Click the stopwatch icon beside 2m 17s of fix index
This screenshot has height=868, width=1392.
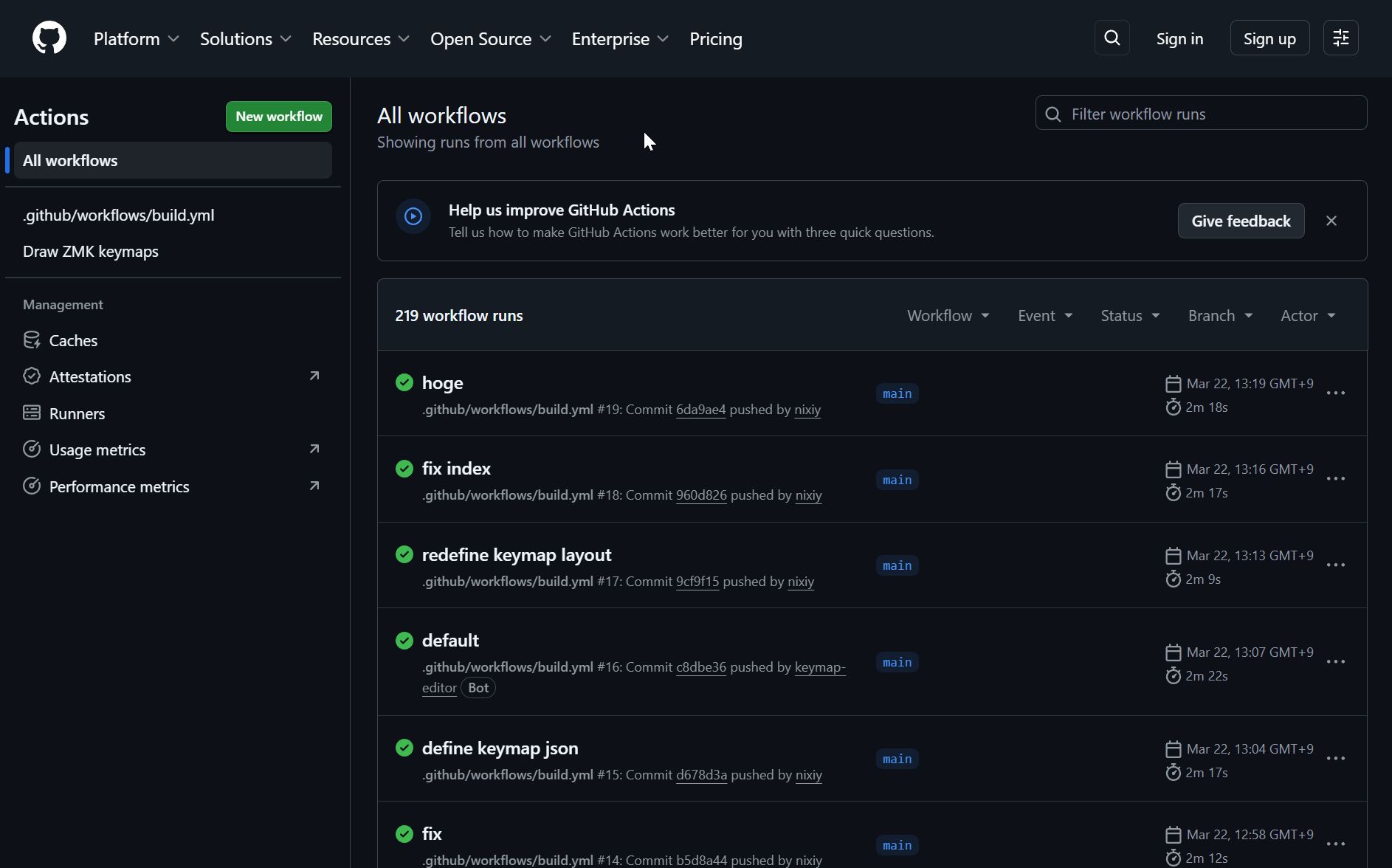[1173, 492]
